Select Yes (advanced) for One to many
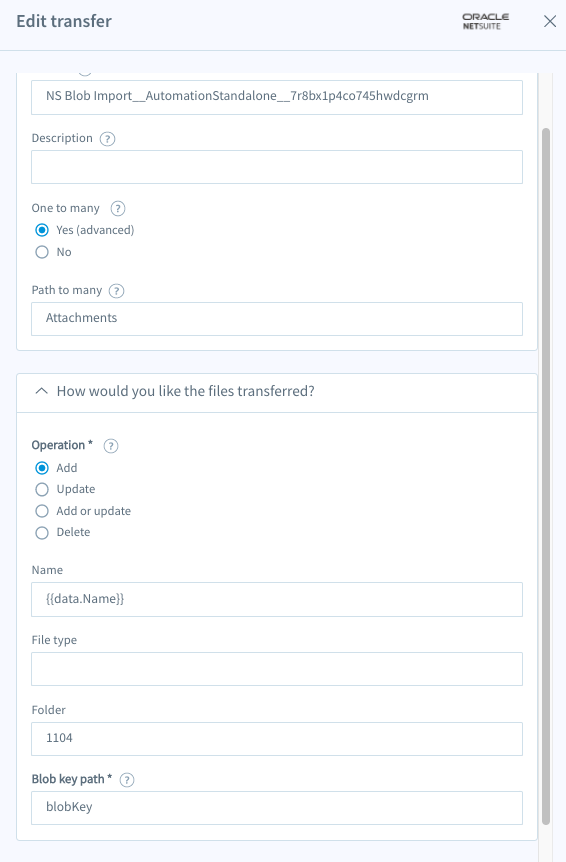 42,230
